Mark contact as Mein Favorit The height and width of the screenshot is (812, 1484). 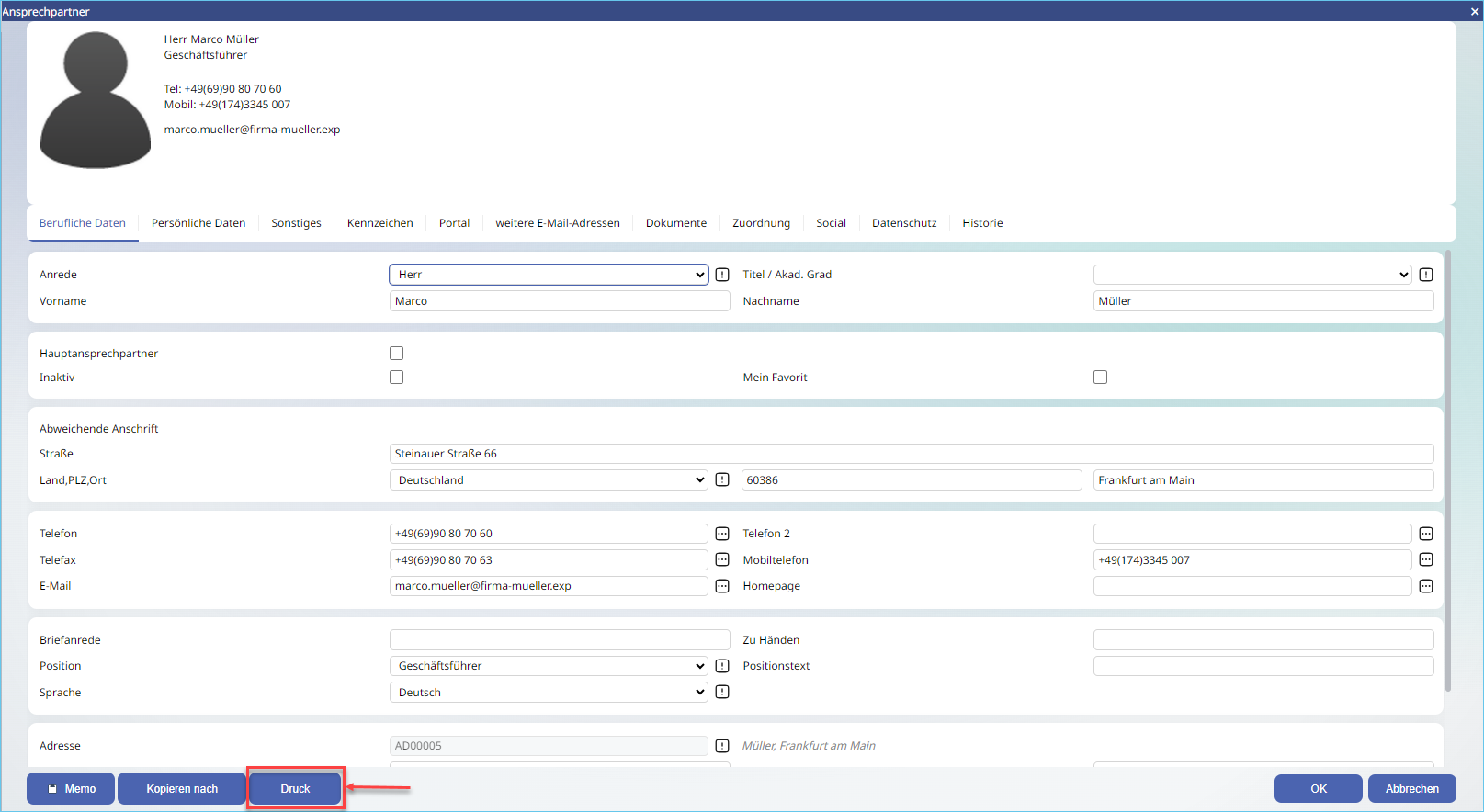pos(1101,378)
